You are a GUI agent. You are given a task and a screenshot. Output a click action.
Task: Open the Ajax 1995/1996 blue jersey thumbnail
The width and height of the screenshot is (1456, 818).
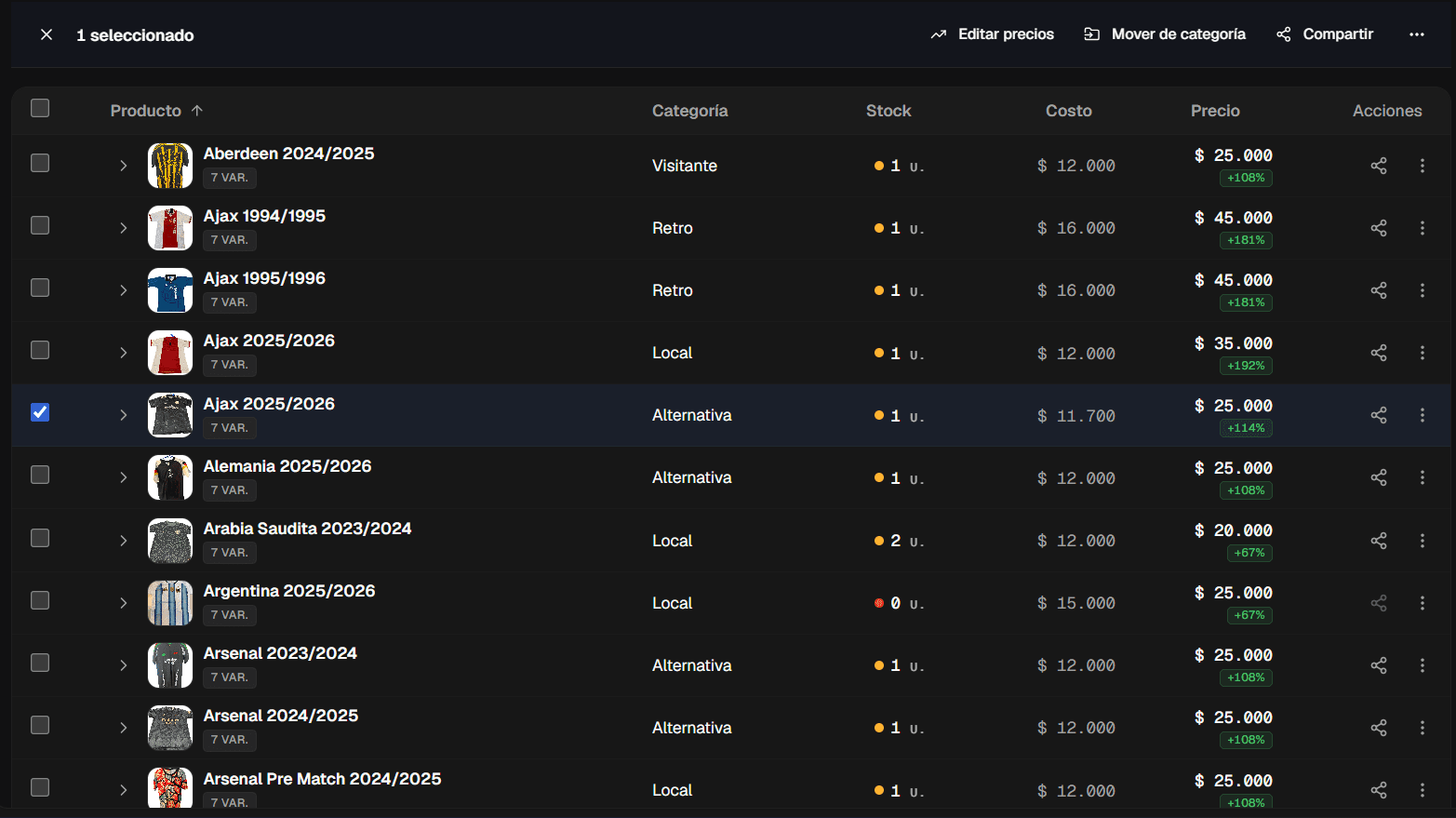click(x=170, y=290)
